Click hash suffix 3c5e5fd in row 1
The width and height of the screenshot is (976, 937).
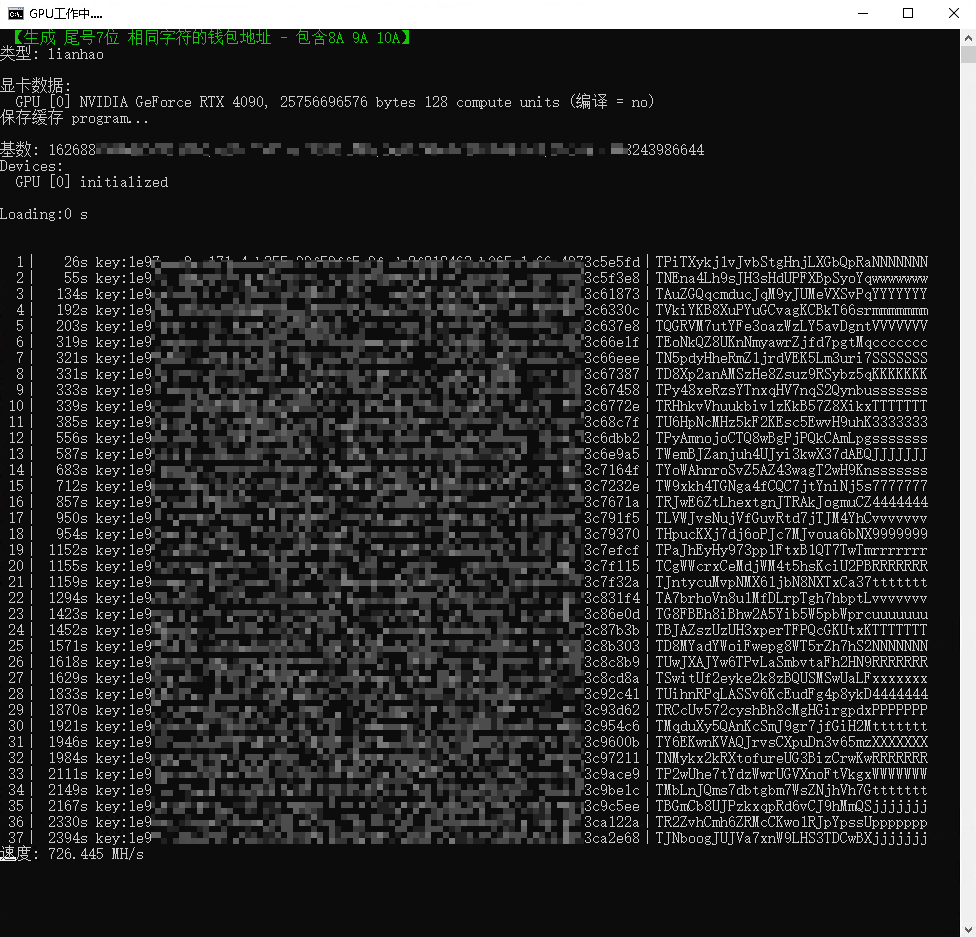tap(611, 262)
